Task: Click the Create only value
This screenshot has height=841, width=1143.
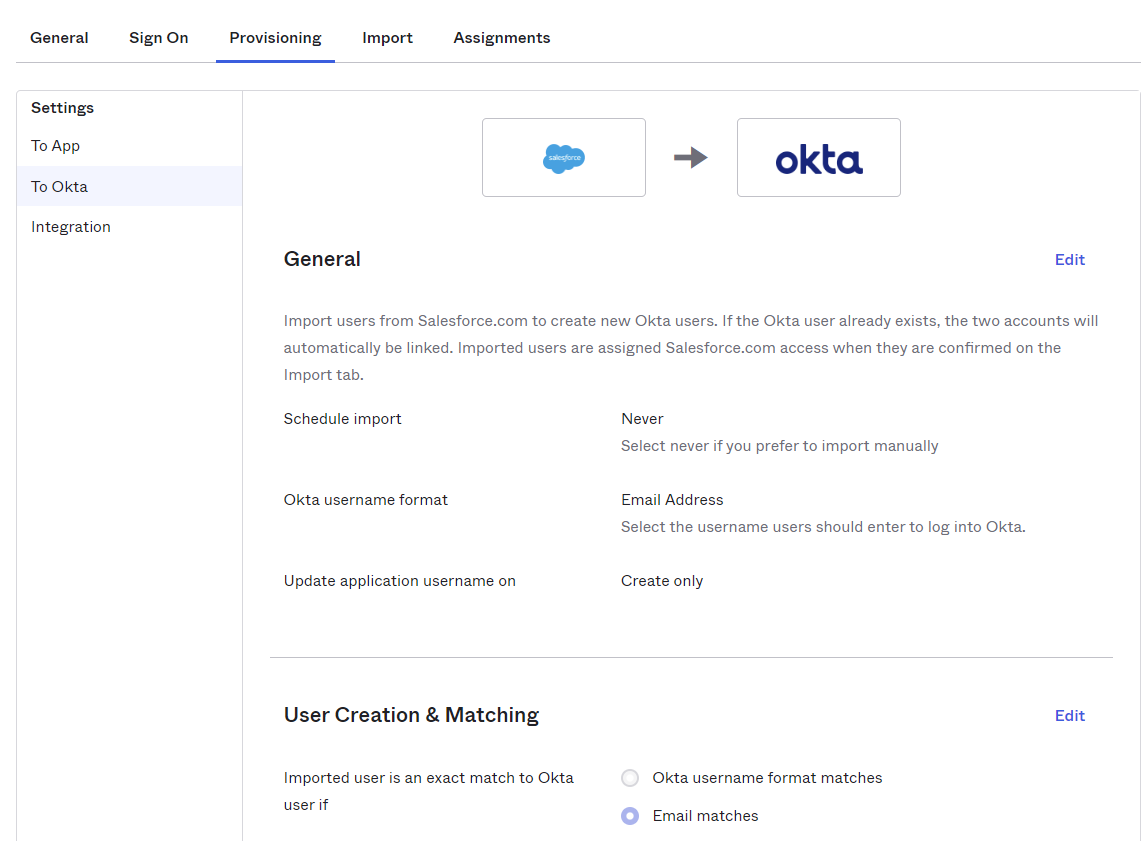Action: [661, 581]
